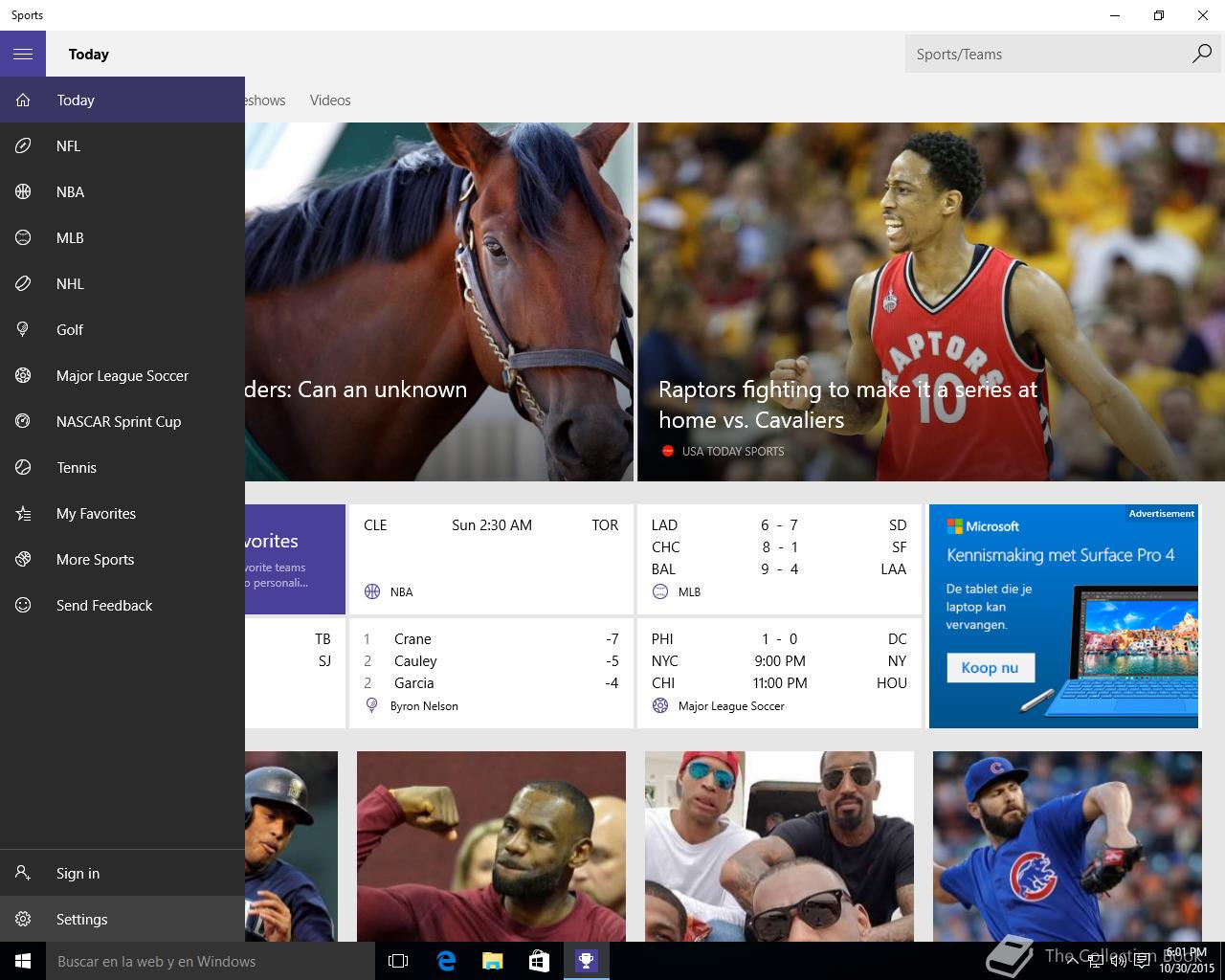Open the Cubs pitcher article thumbnail

pos(1067,846)
